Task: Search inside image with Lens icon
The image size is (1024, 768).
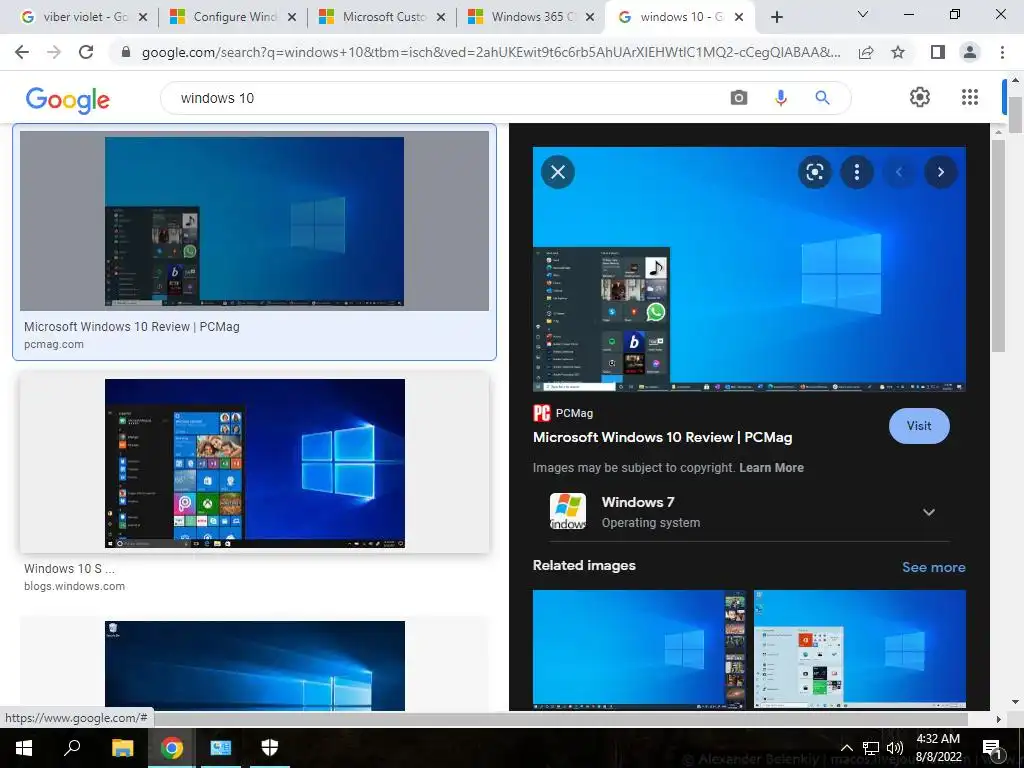Action: [814, 172]
